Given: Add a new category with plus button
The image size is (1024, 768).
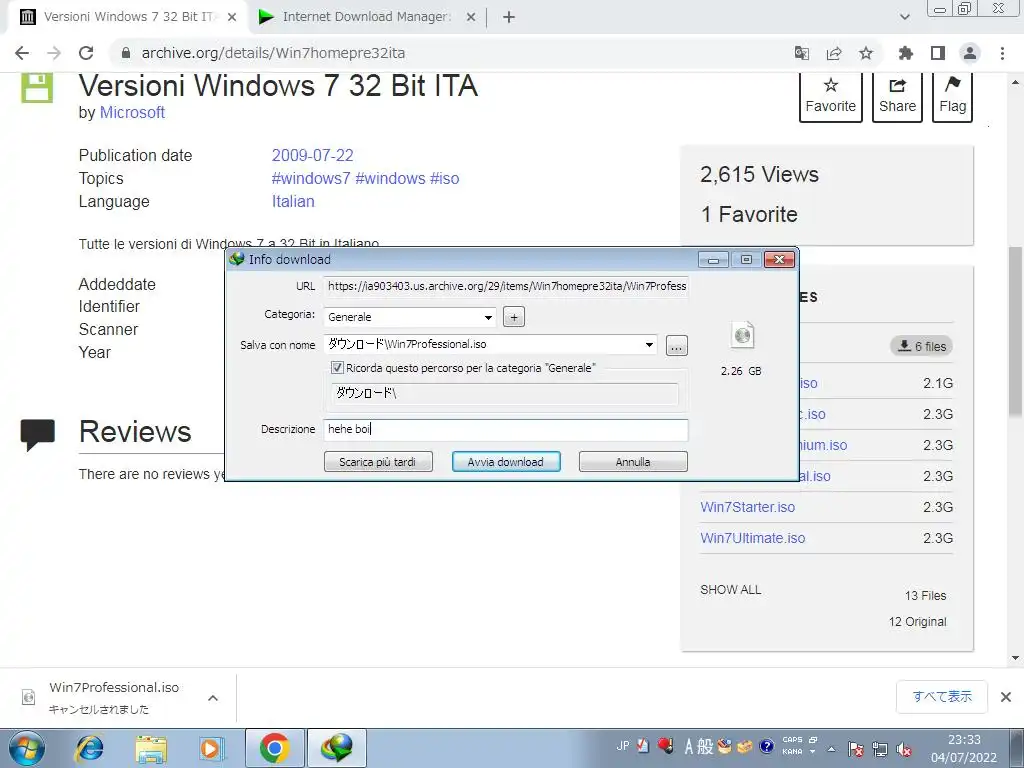Looking at the screenshot, I should 514,317.
